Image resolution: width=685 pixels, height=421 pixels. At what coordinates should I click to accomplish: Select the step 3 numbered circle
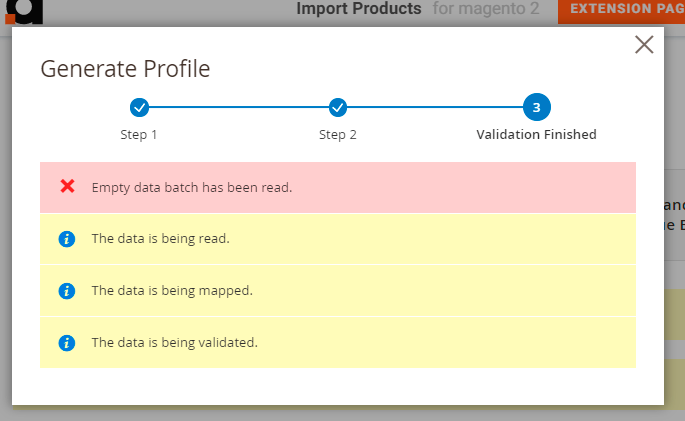tap(536, 107)
